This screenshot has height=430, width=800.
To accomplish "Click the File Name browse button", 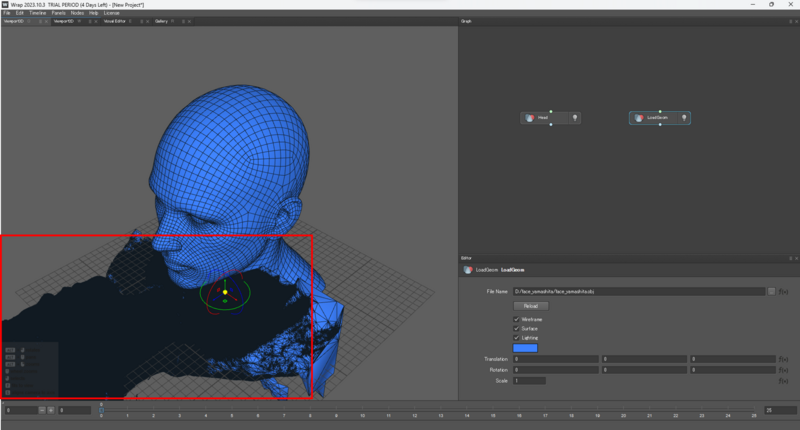I will (771, 291).
